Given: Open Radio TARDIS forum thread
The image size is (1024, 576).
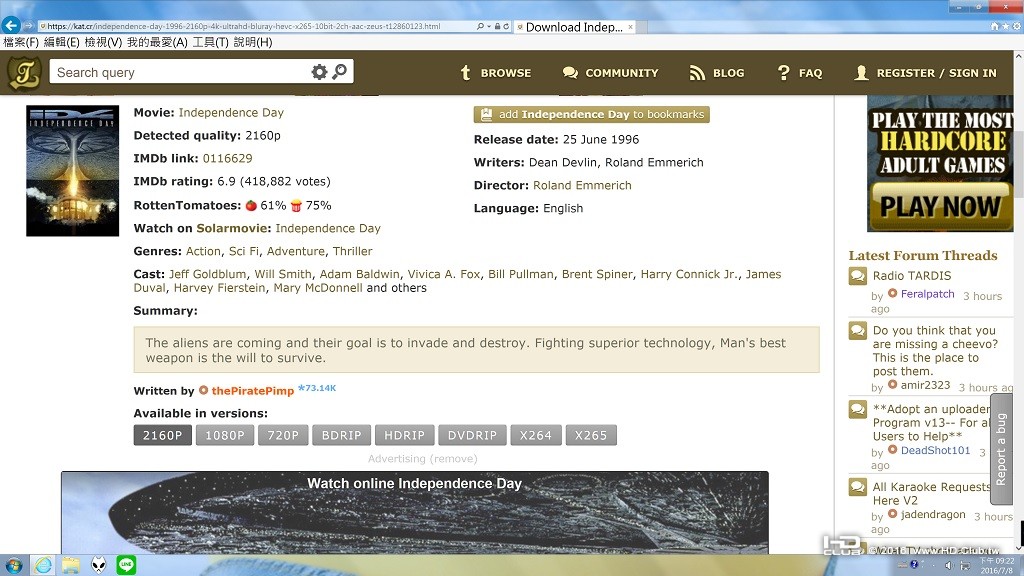Looking at the screenshot, I should point(912,276).
